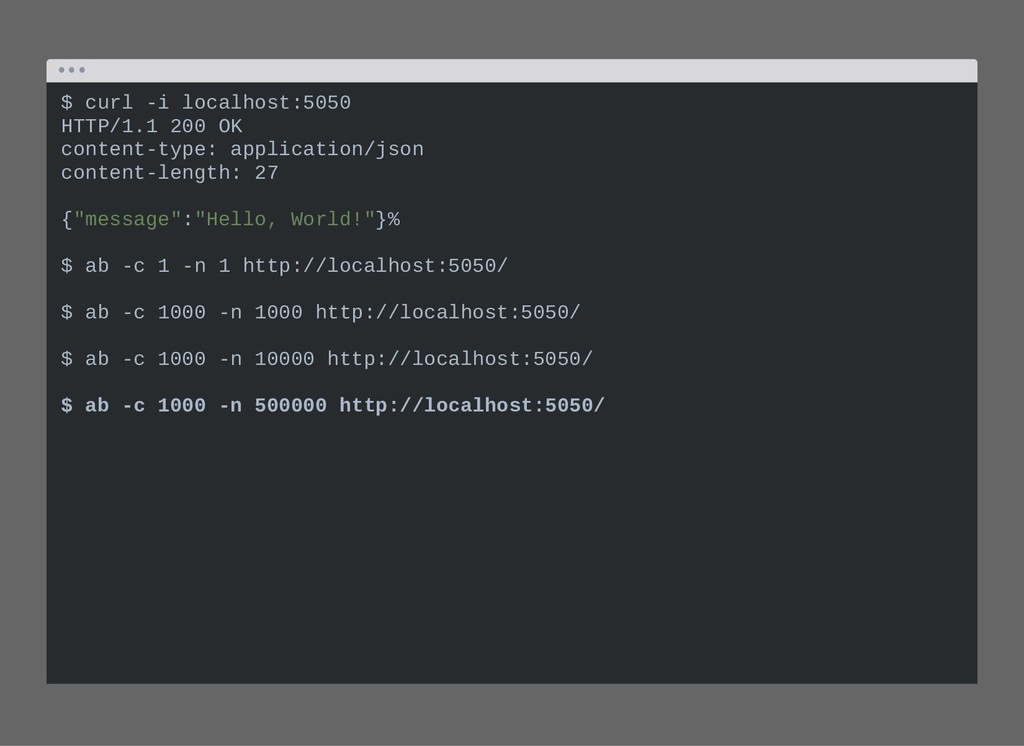This screenshot has width=1024, height=746.
Task: Click the middle dot in the window title bar
Action: pyautogui.click(x=72, y=70)
